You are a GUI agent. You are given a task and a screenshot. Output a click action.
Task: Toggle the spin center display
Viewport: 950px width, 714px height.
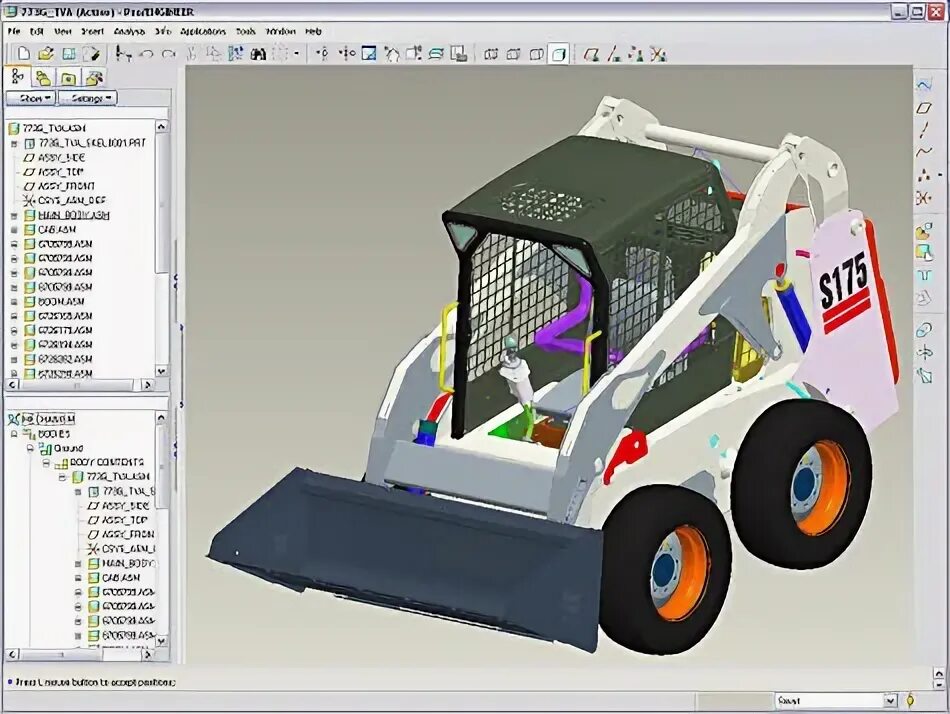322,54
